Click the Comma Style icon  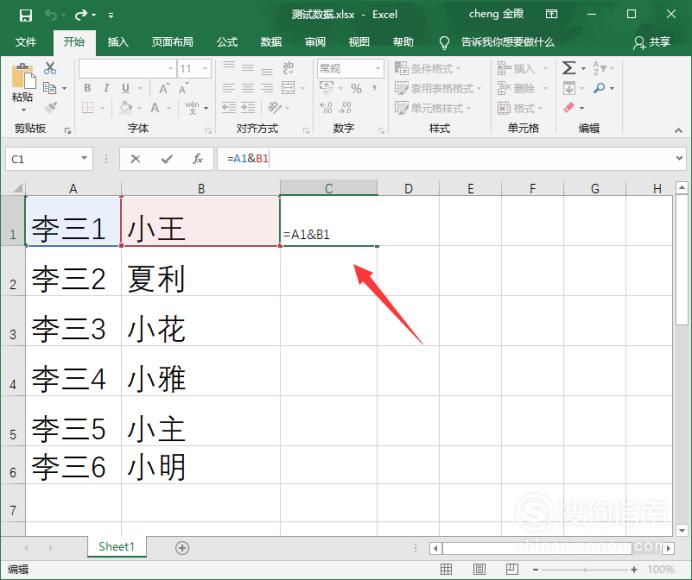[374, 88]
